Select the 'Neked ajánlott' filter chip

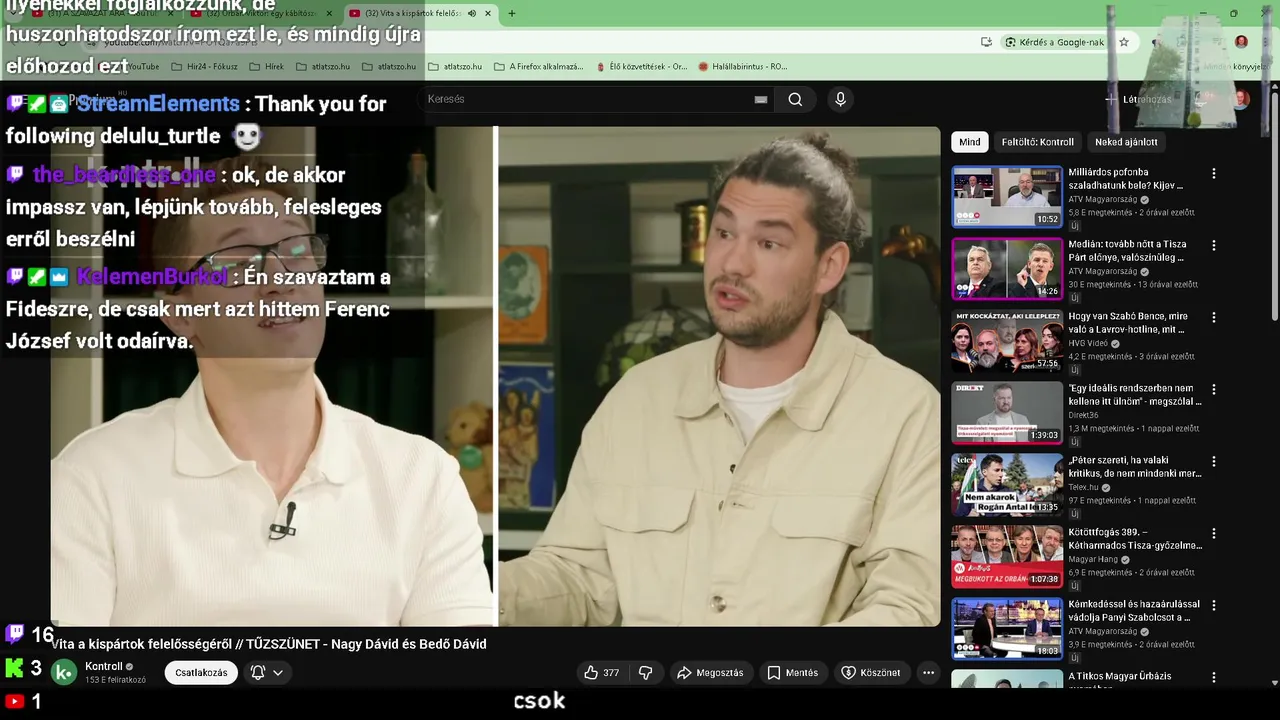pos(1126,142)
